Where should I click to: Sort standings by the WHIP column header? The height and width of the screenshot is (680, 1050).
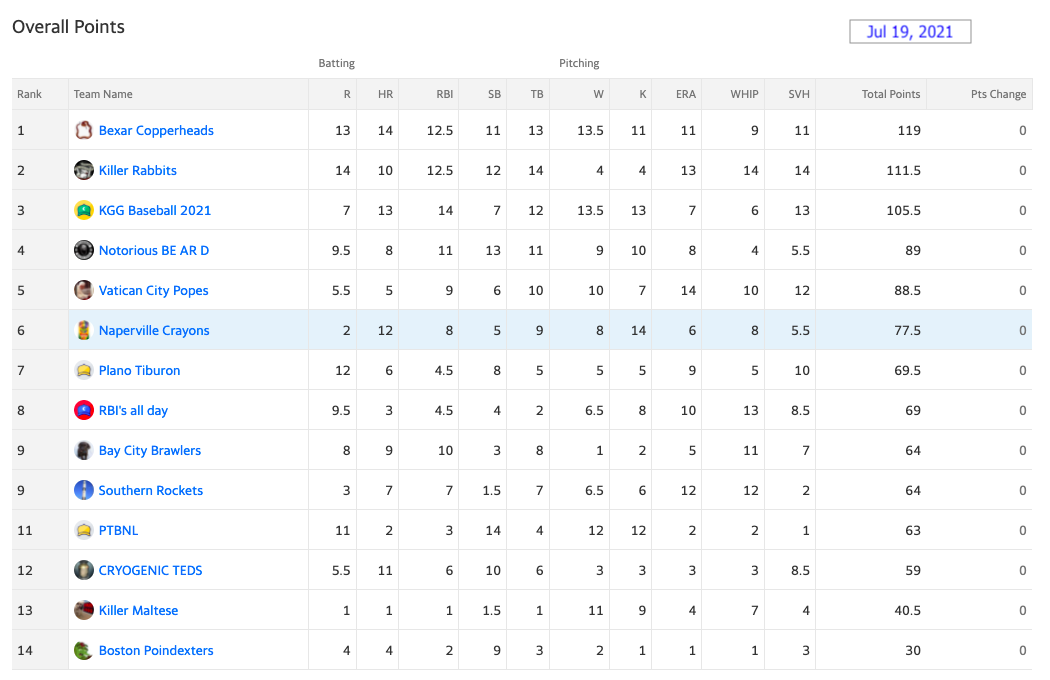click(744, 94)
